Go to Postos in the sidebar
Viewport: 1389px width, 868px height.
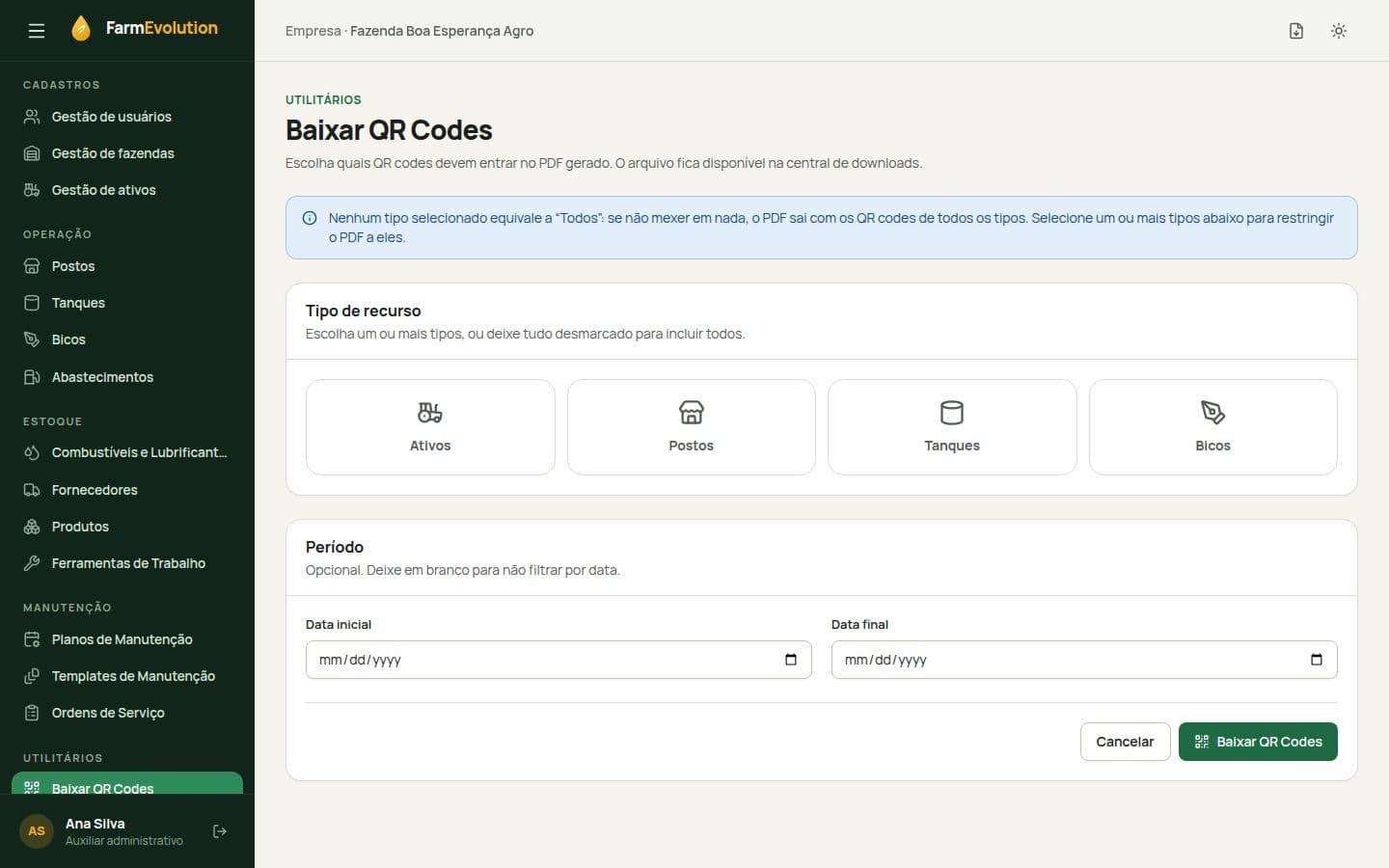click(127, 266)
